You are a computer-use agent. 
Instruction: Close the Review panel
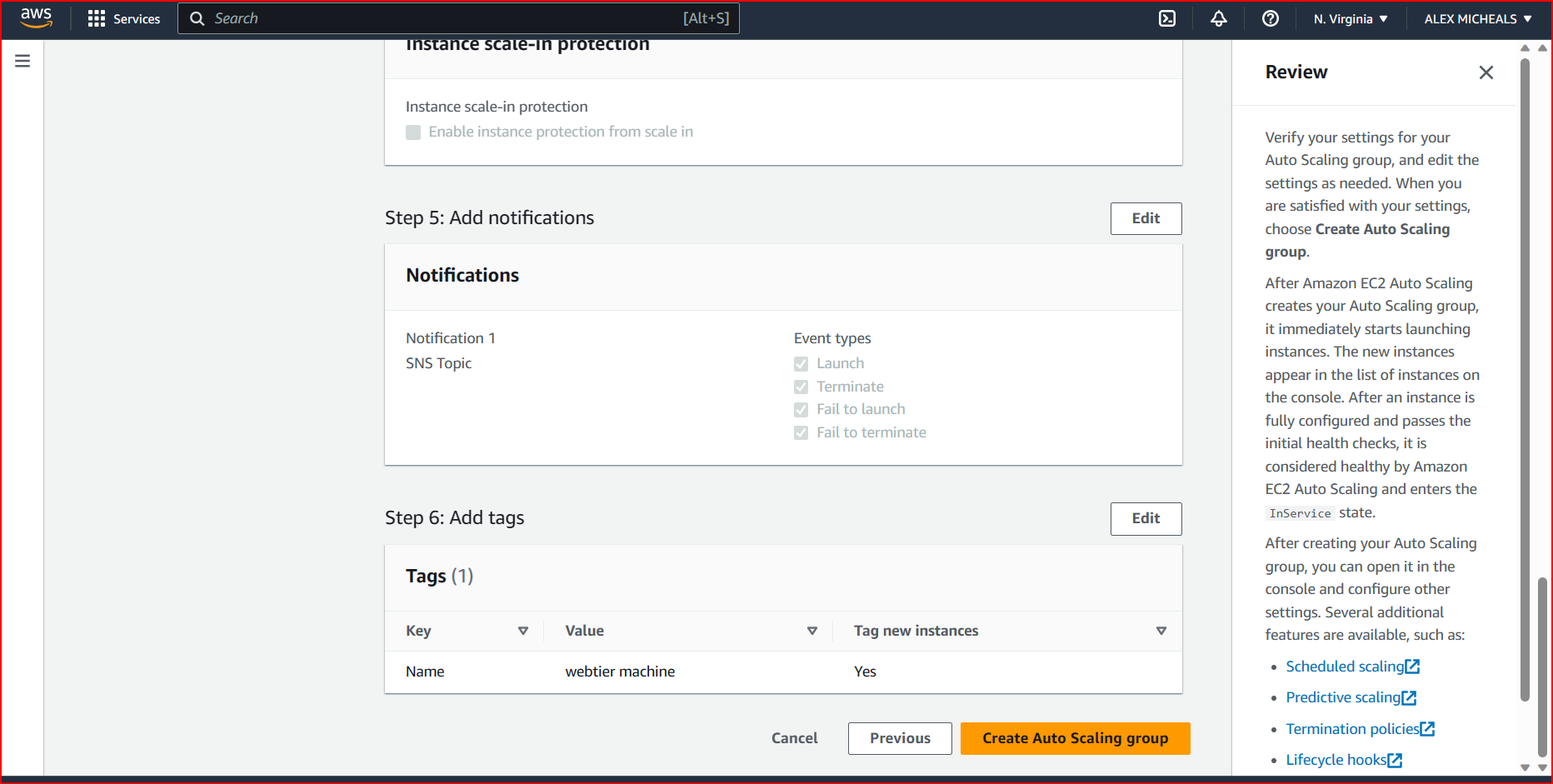(1486, 72)
